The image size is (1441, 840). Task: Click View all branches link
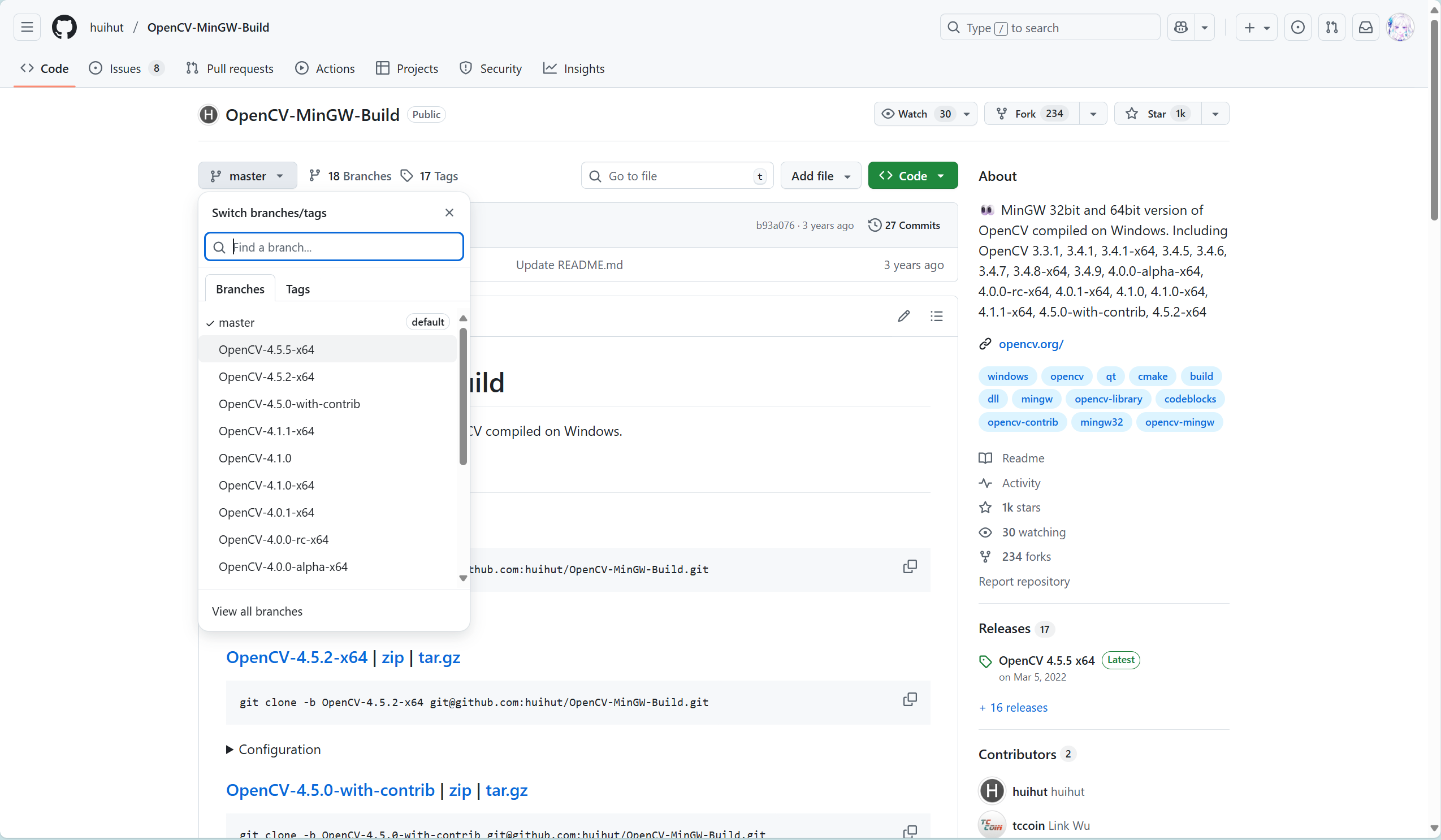click(x=257, y=611)
